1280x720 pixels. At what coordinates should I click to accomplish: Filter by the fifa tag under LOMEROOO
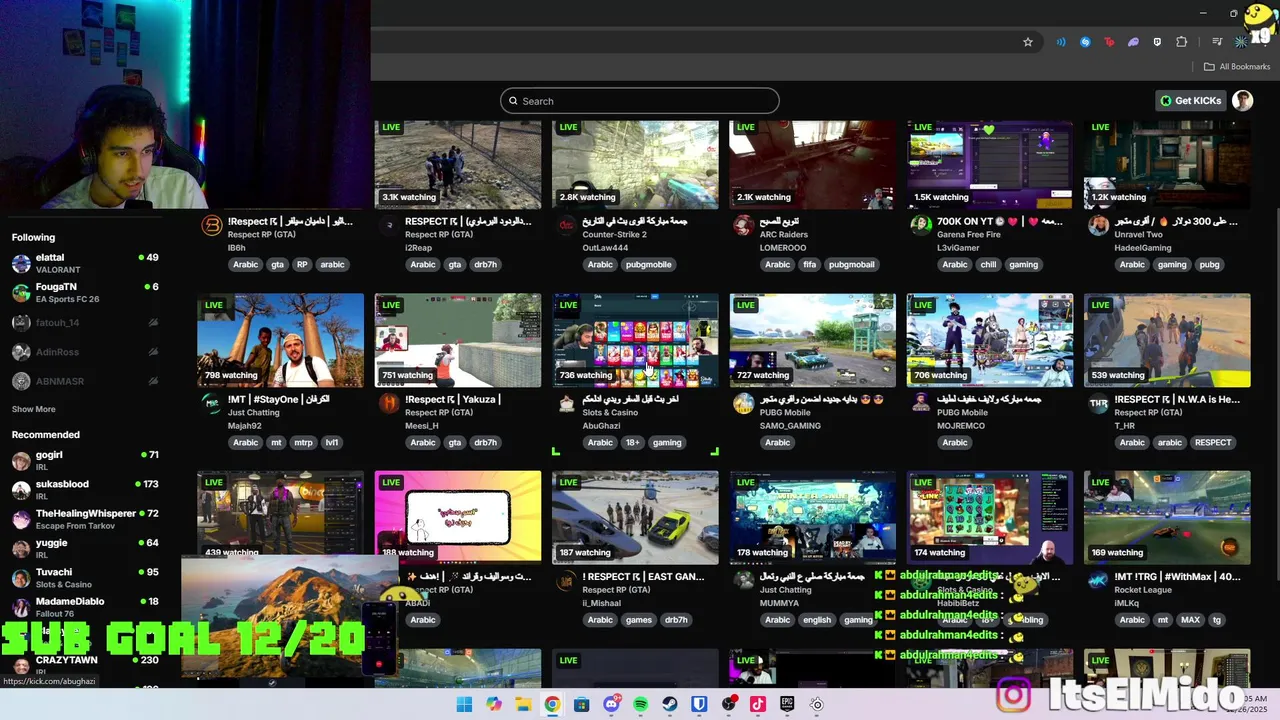point(809,265)
